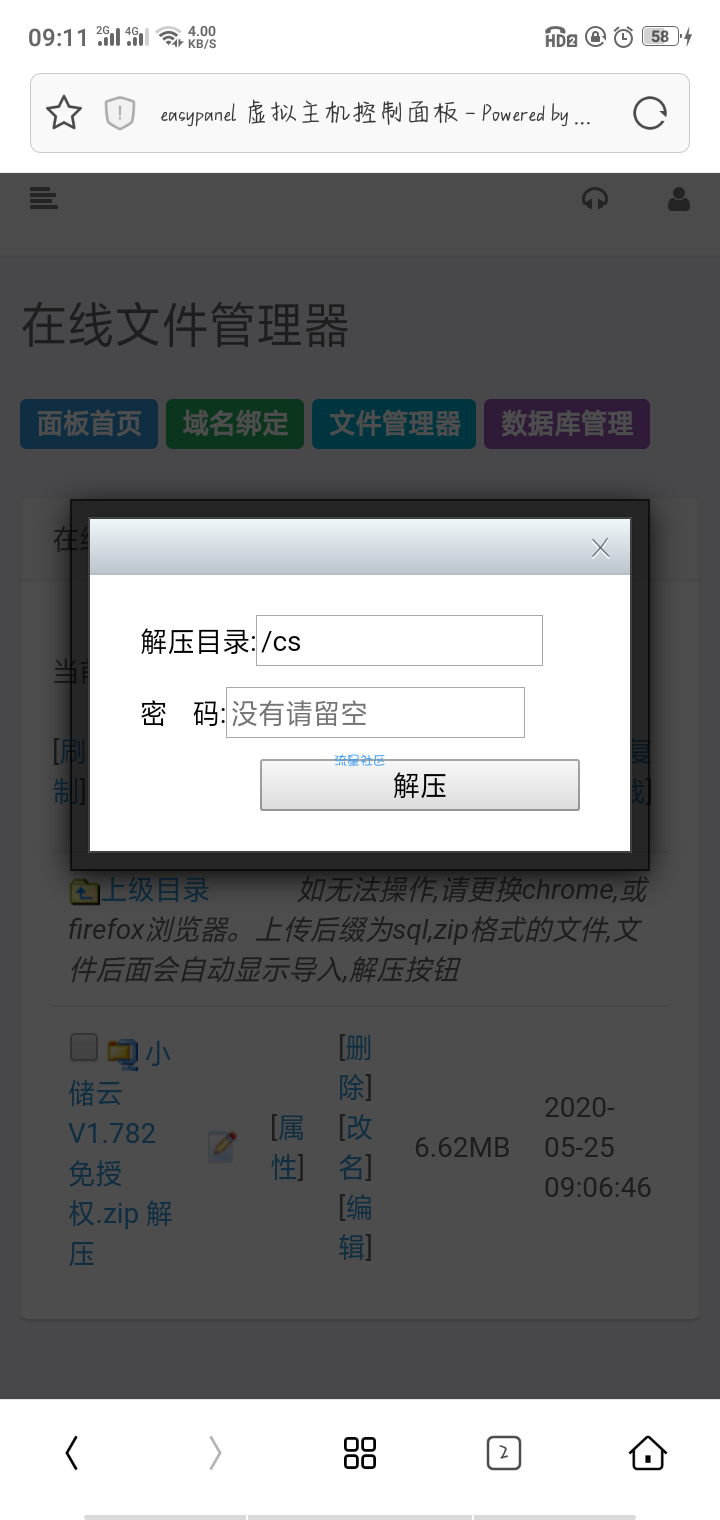Click the 解压 button in dialog
Viewport: 720px width, 1520px height.
pyautogui.click(x=420, y=785)
